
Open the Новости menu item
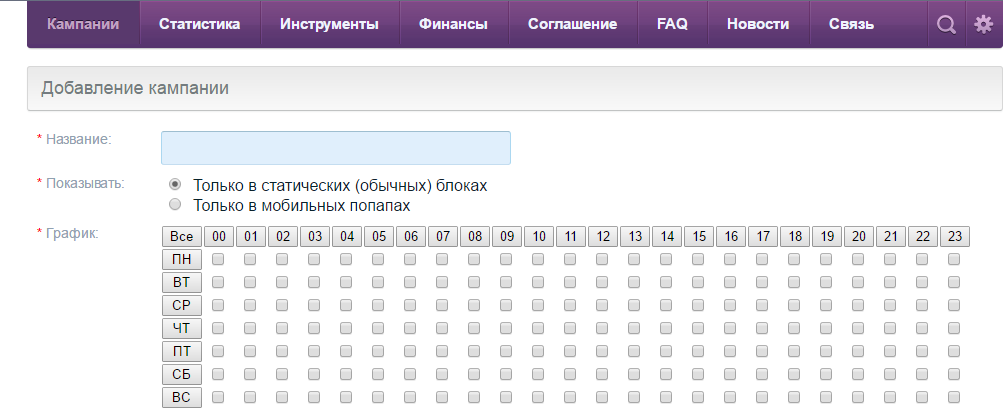[758, 24]
